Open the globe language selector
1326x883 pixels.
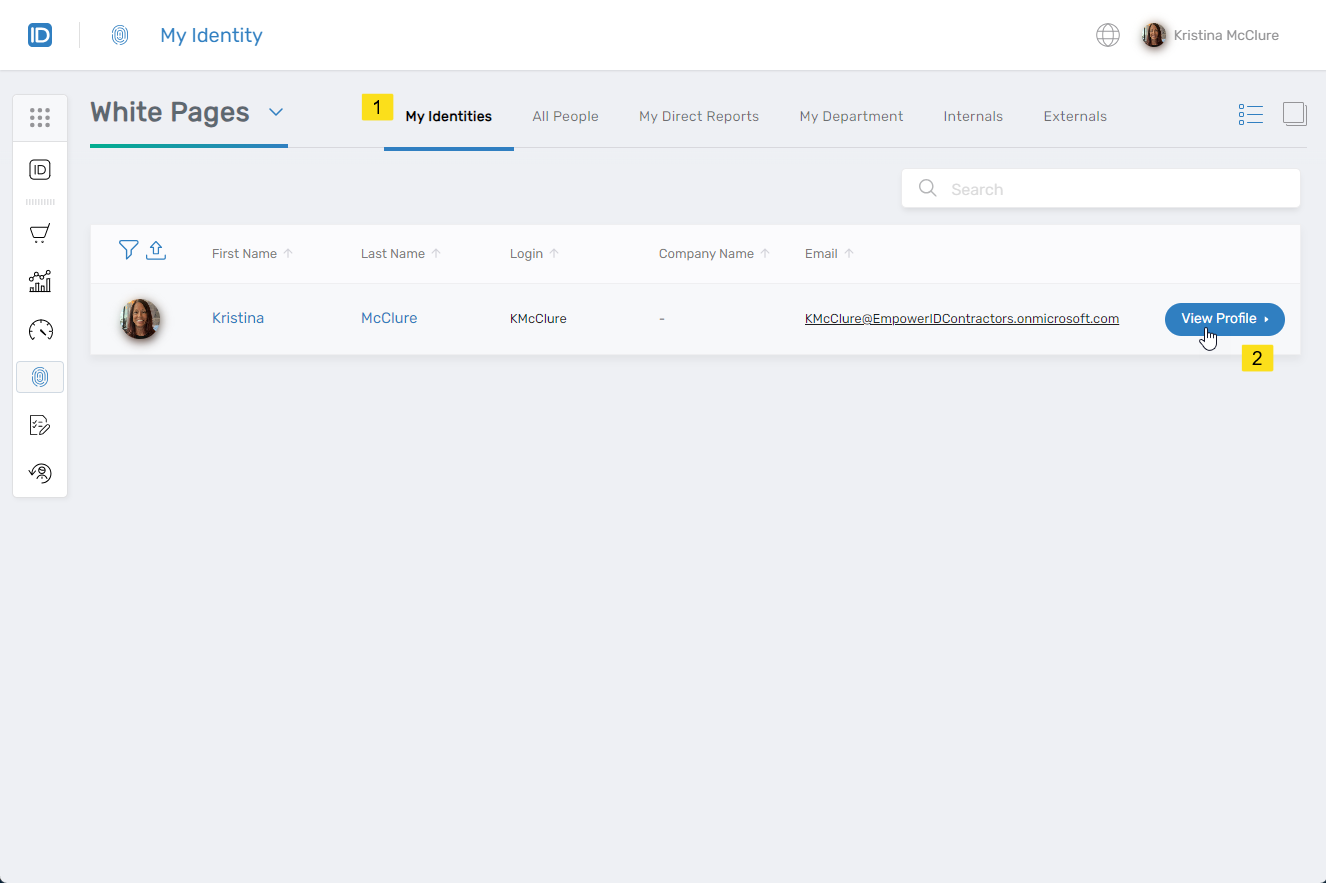coord(1107,35)
